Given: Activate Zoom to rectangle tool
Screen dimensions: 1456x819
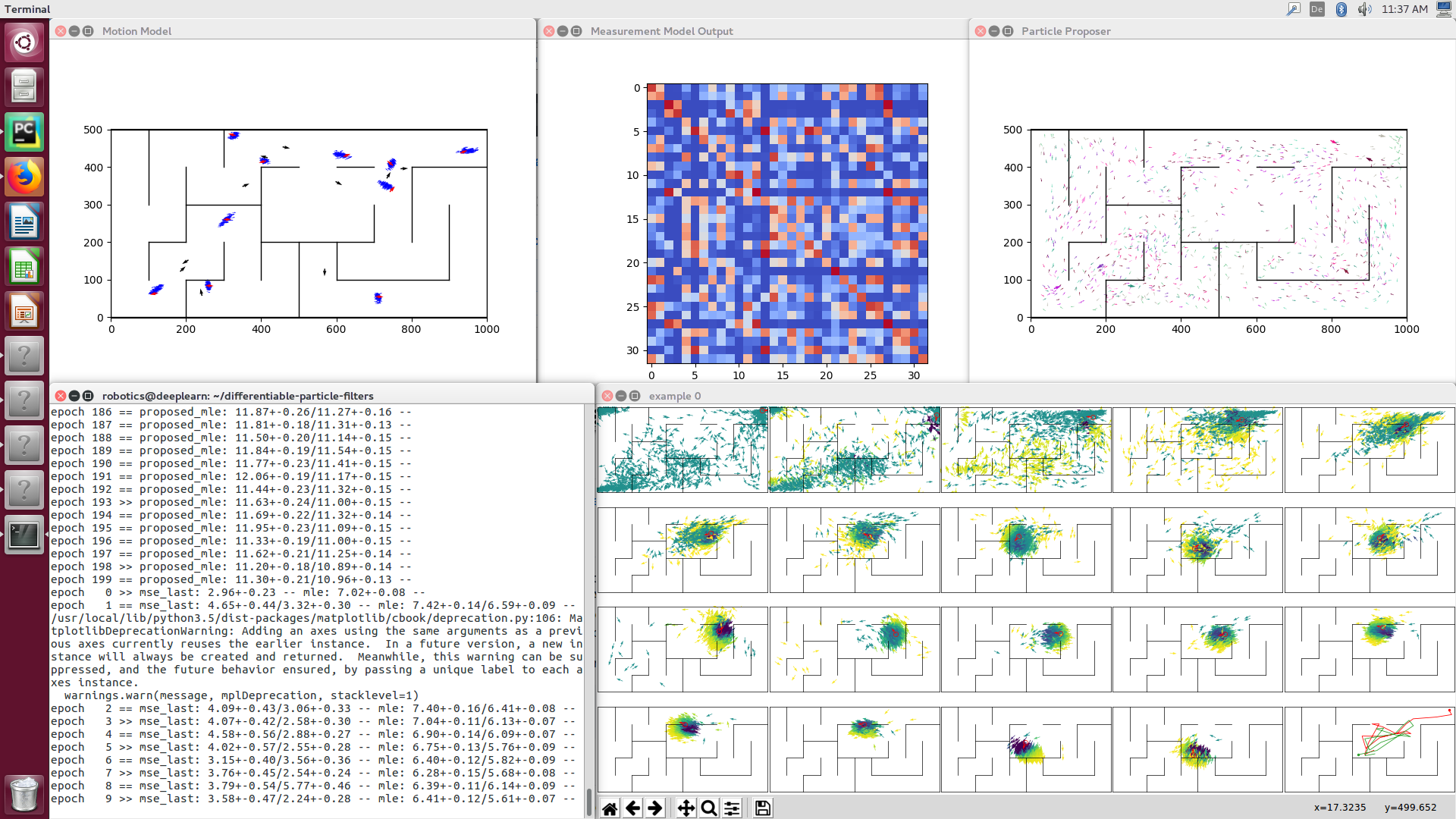Looking at the screenshot, I should 709,808.
